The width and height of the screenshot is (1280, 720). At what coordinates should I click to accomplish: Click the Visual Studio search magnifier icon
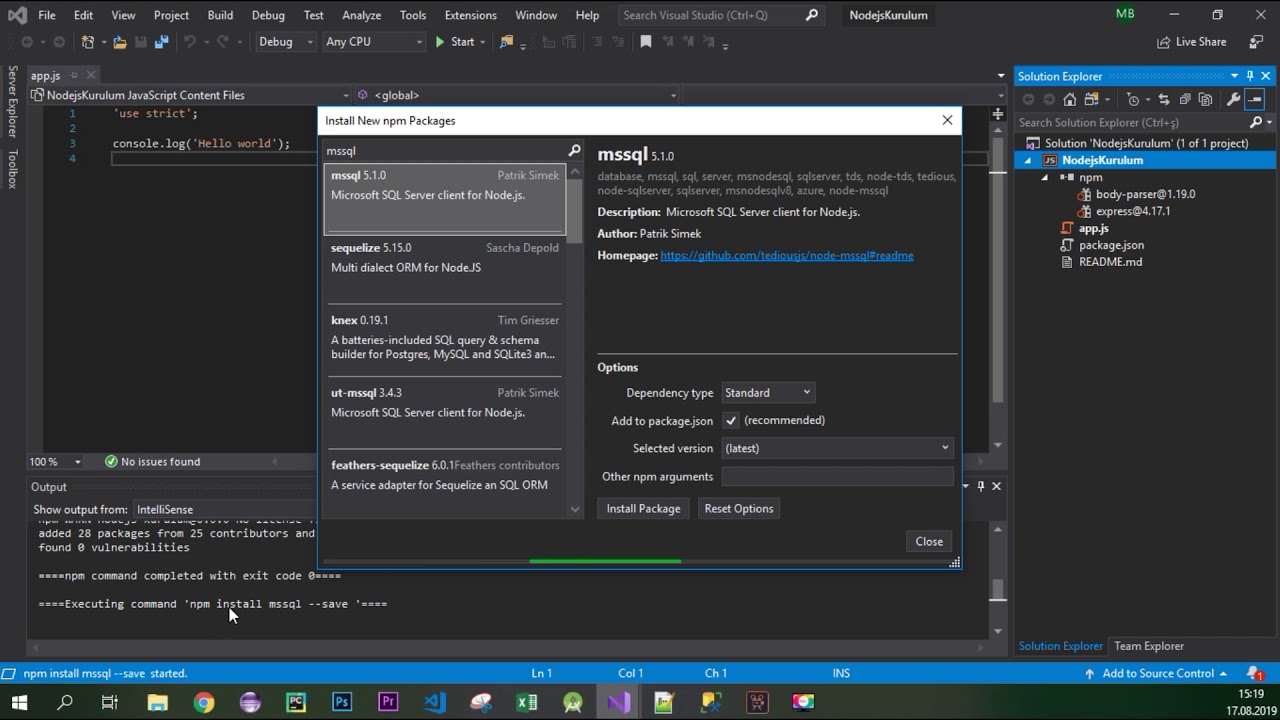tap(812, 15)
